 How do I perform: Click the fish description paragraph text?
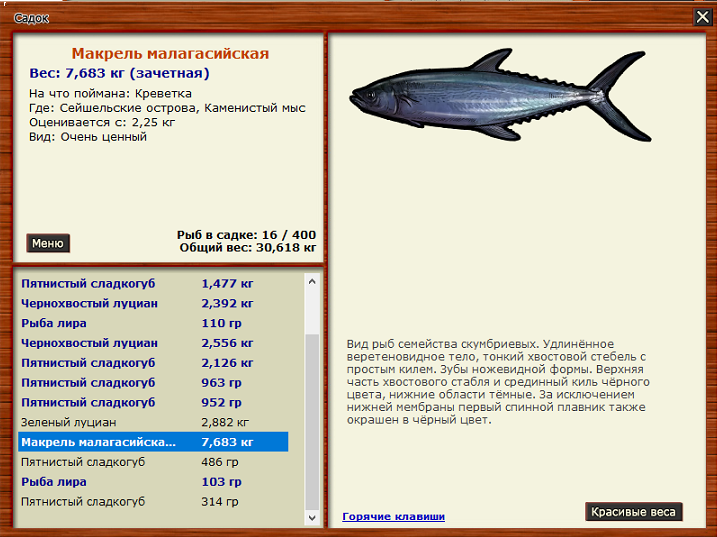(x=498, y=382)
